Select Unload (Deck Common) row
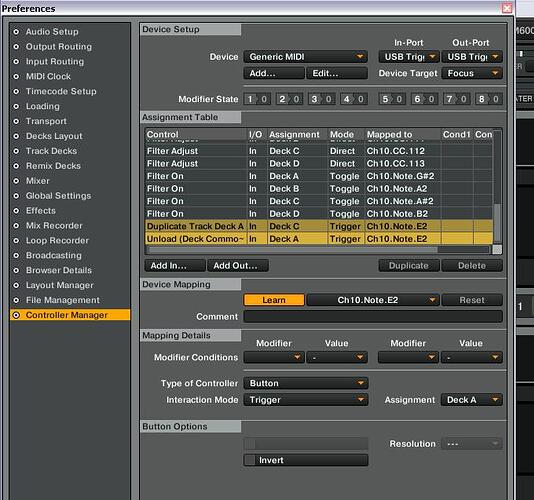This screenshot has width=534, height=500. click(x=319, y=239)
